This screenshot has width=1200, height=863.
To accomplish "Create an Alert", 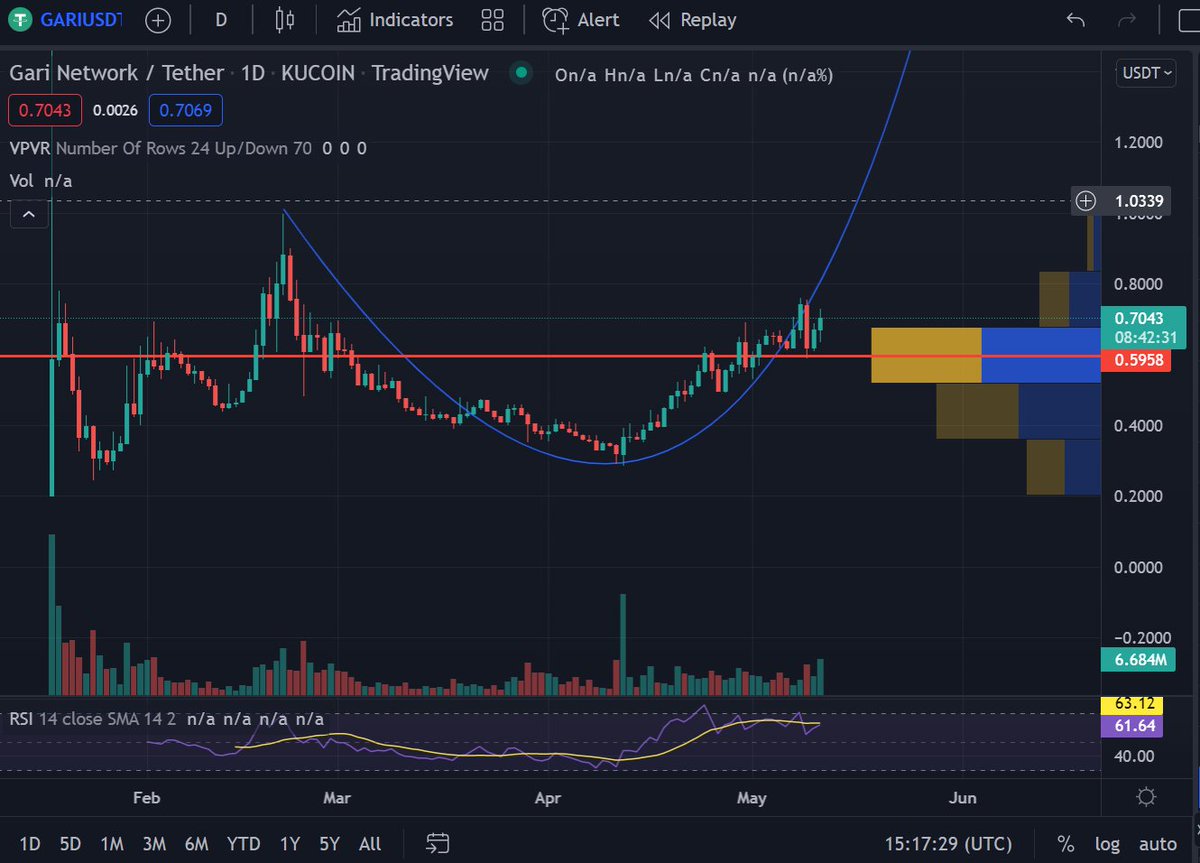I will (x=581, y=20).
